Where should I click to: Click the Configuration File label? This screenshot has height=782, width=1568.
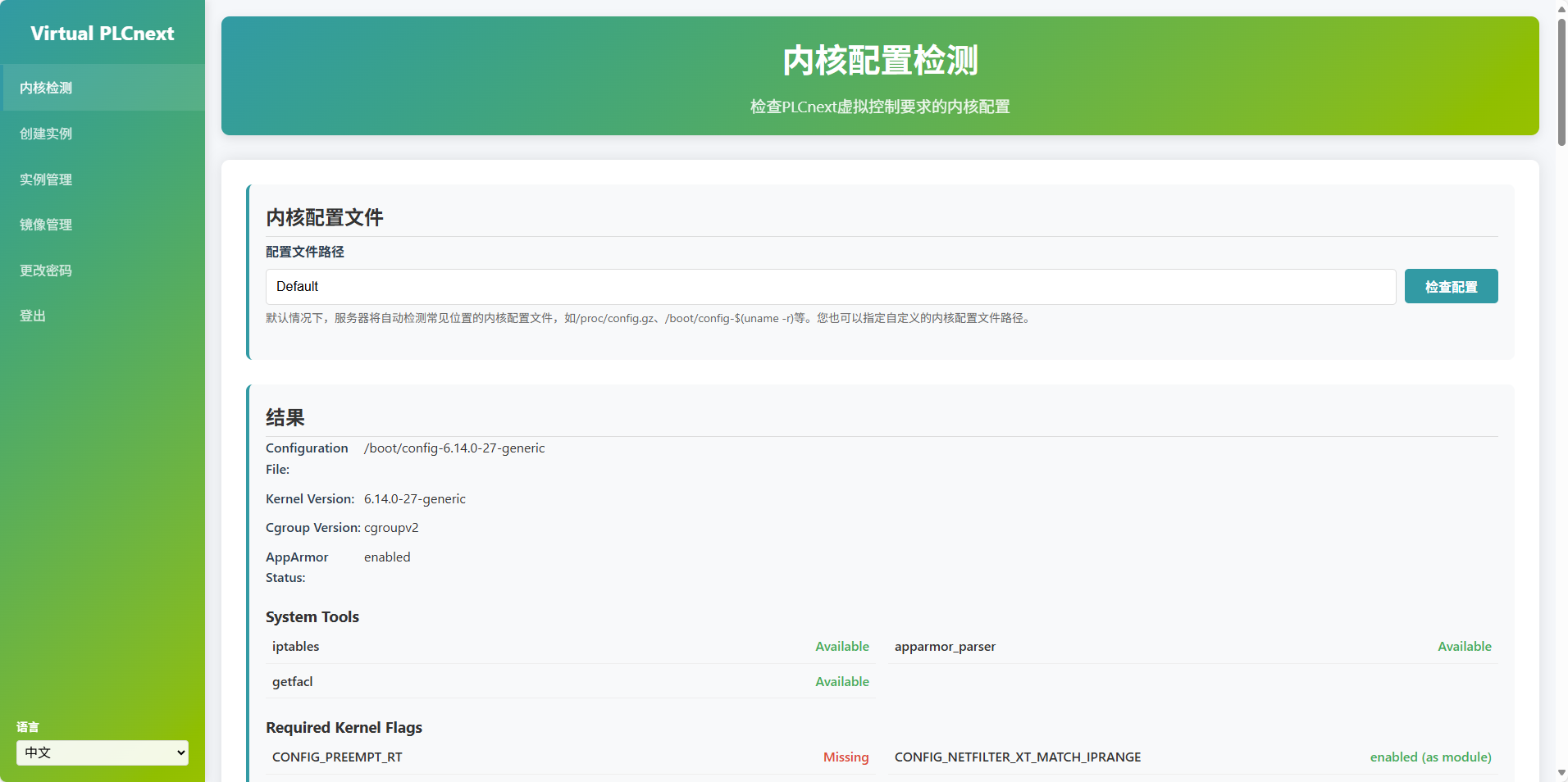pos(307,459)
